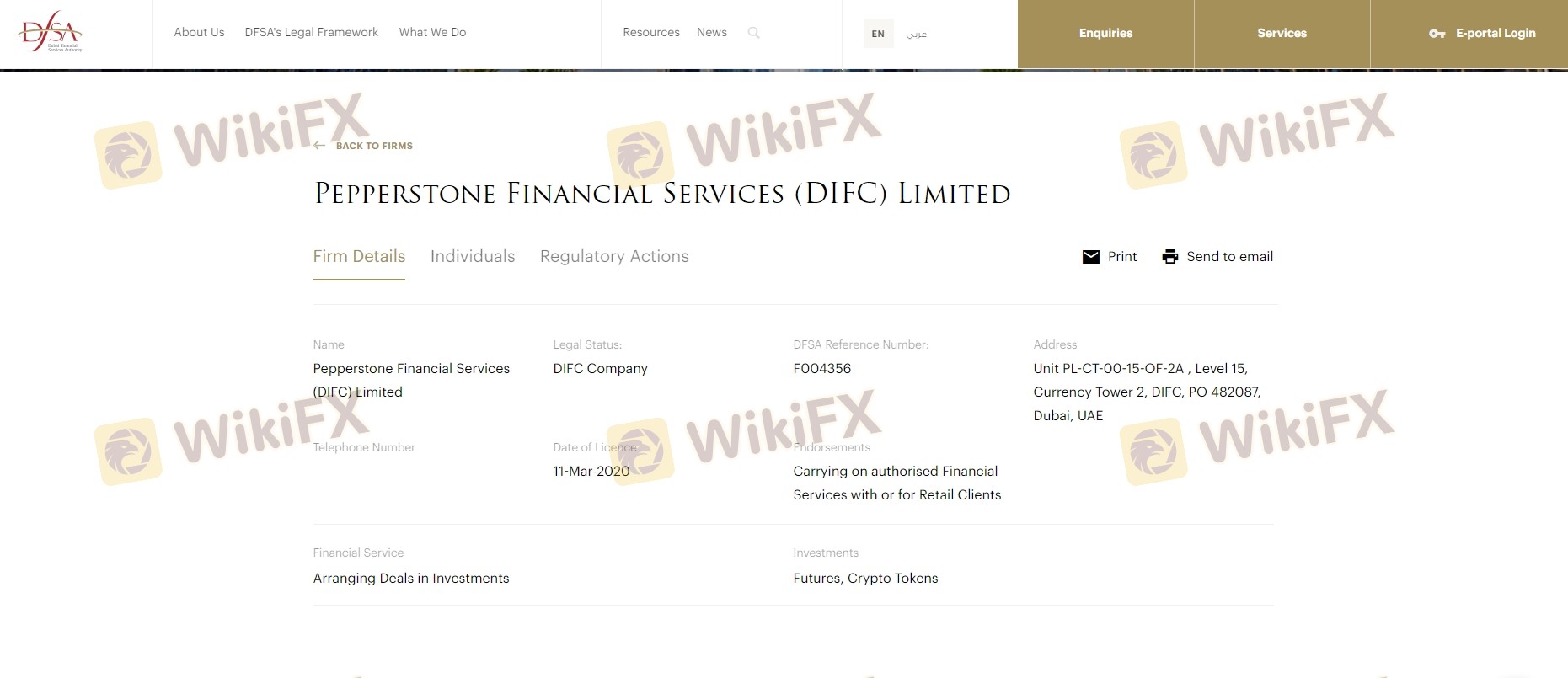Click the 'Address' field label
Viewport: 1568px width, 678px height.
[1055, 344]
